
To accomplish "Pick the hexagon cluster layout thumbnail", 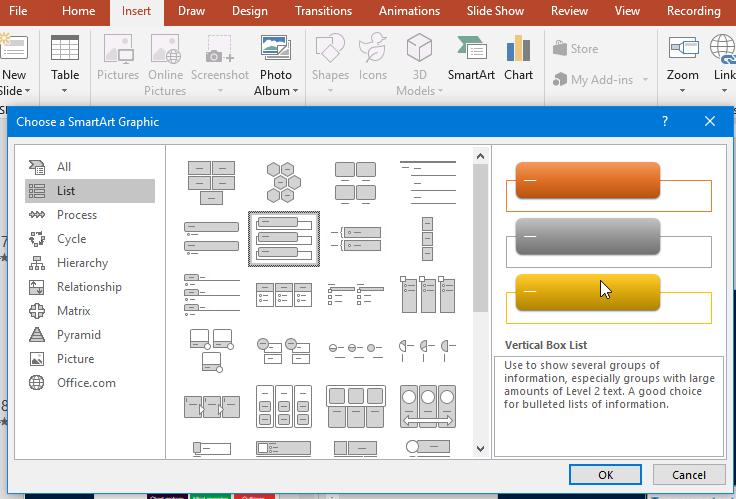I will [284, 183].
